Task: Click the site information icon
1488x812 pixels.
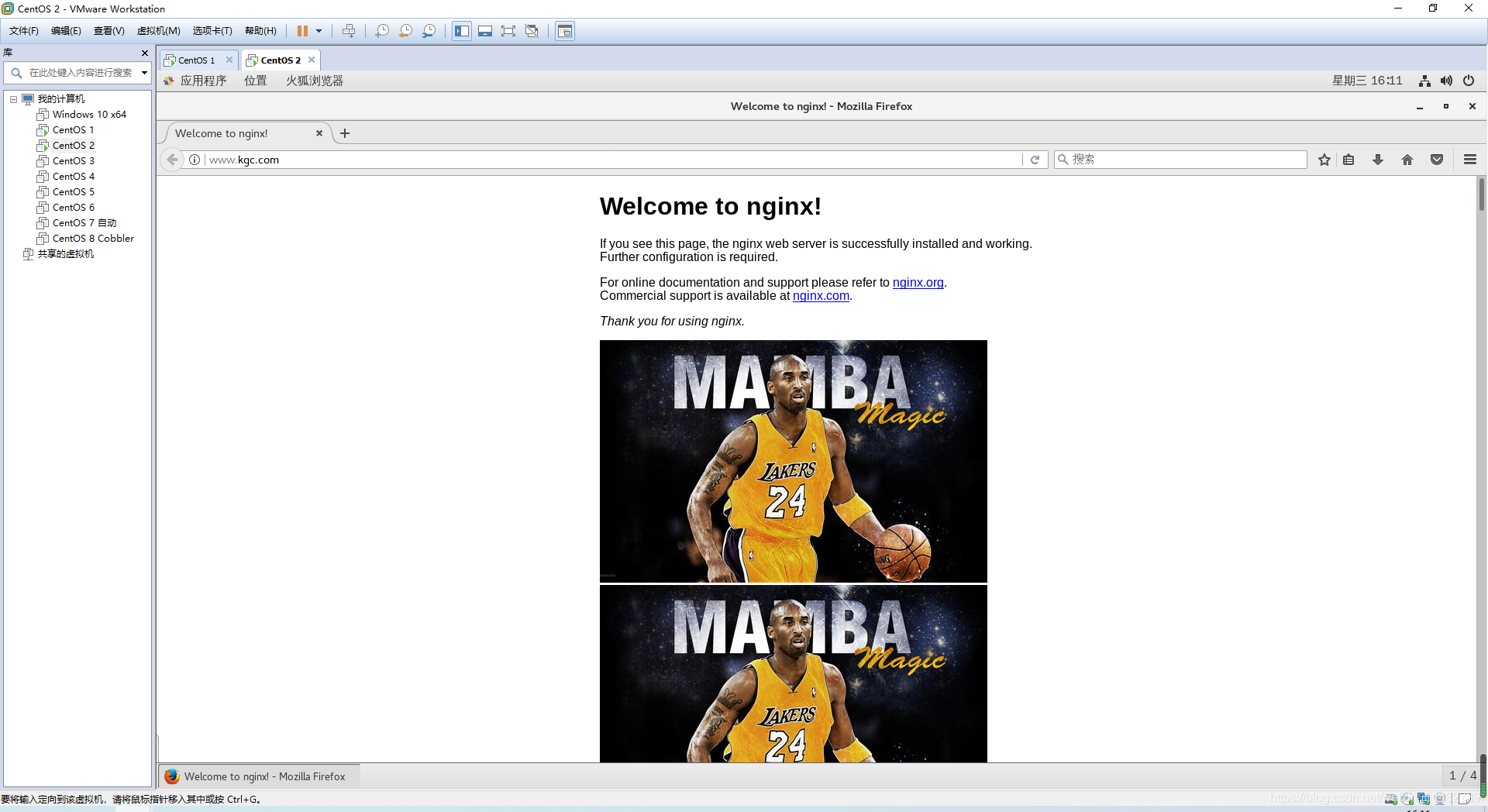Action: 195,160
